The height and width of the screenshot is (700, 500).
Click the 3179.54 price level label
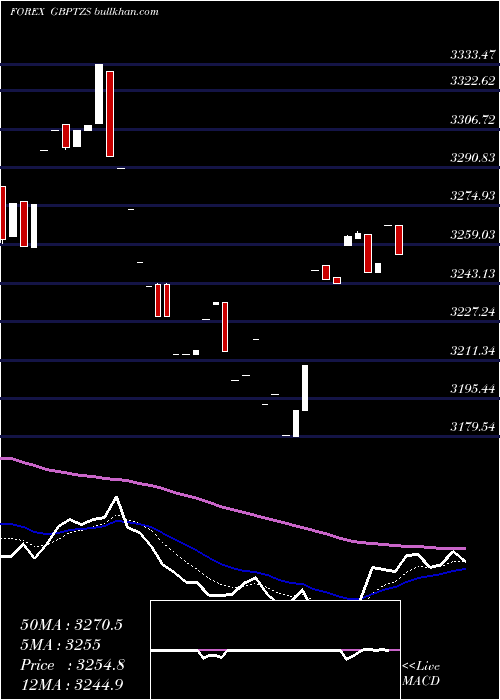pyautogui.click(x=473, y=427)
